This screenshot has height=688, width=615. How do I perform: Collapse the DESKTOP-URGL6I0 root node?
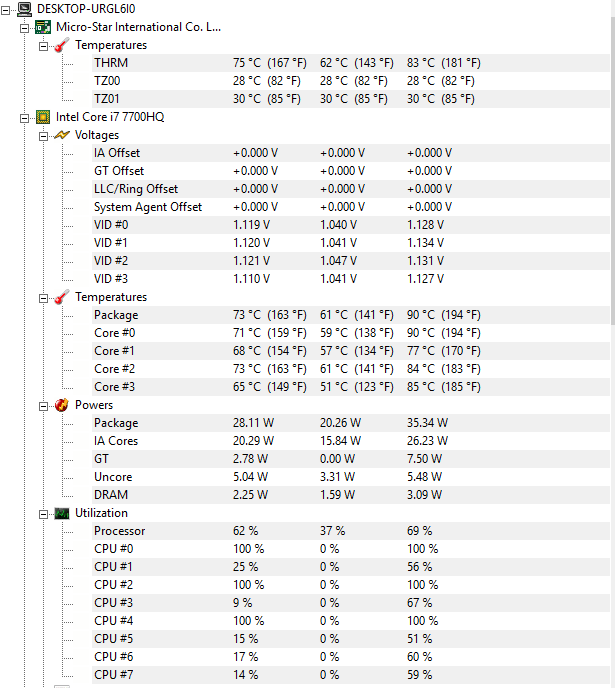point(8,9)
